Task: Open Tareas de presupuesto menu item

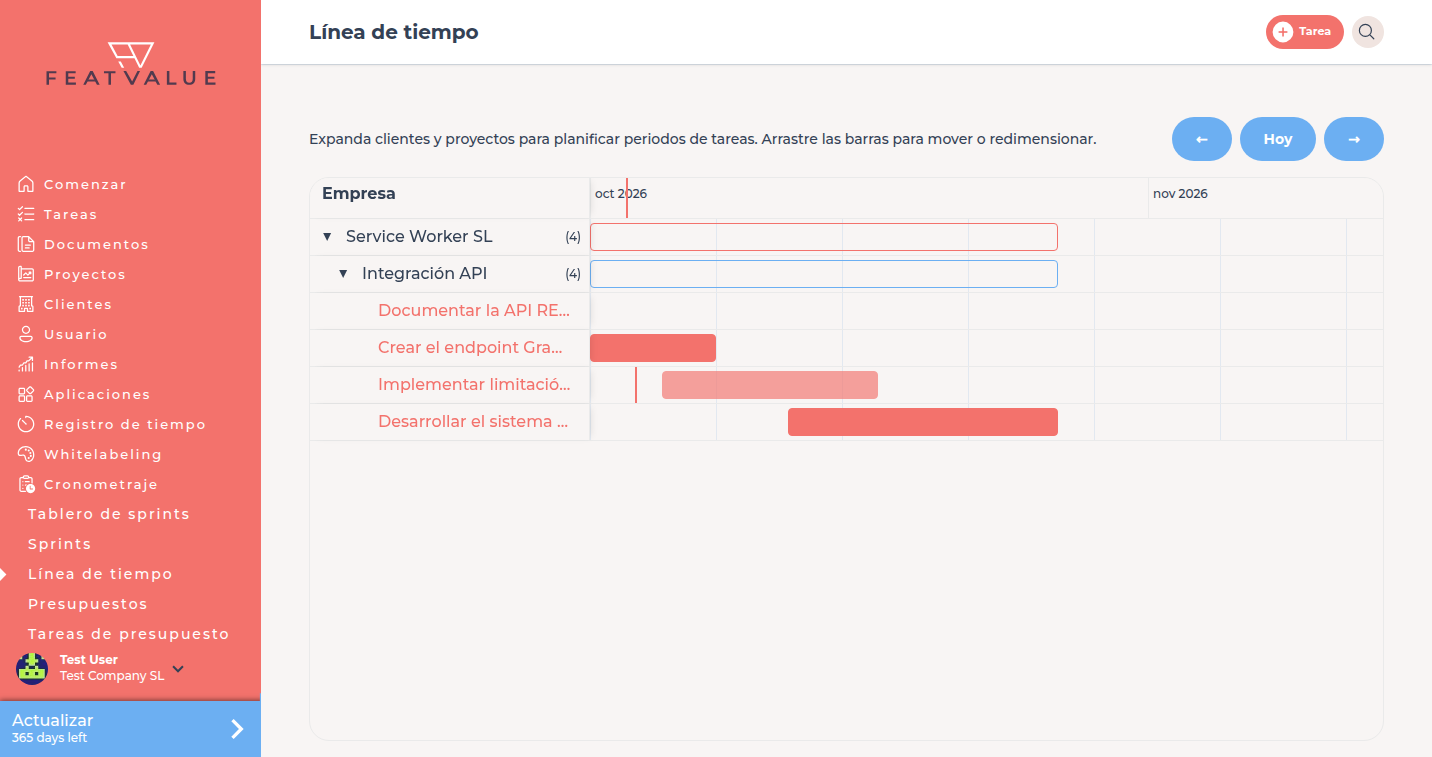Action: tap(129, 634)
